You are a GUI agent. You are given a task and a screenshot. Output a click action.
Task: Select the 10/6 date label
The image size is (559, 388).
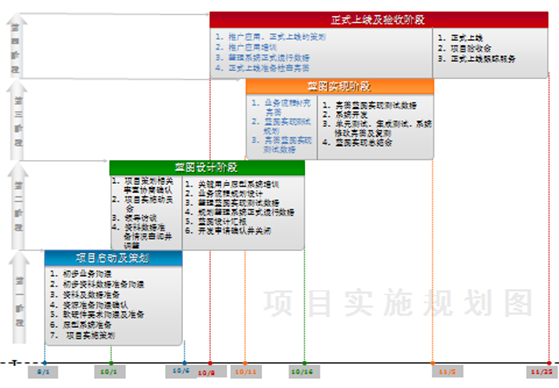click(181, 371)
